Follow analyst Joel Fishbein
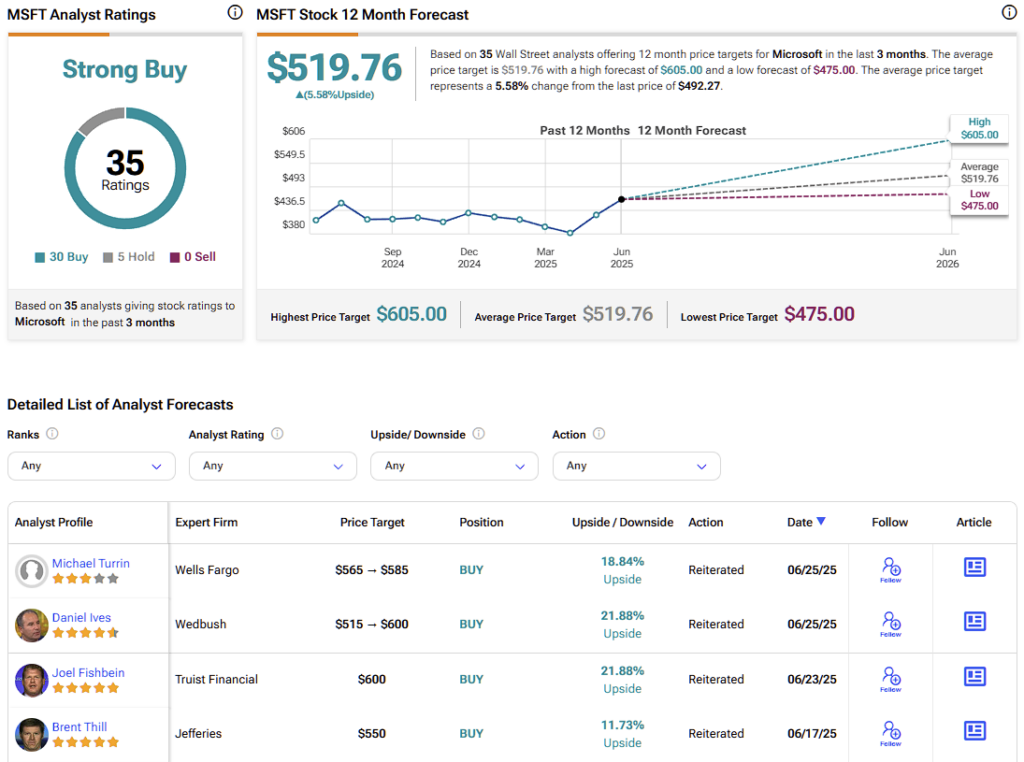Viewport: 1024px width, 762px height. (x=891, y=678)
